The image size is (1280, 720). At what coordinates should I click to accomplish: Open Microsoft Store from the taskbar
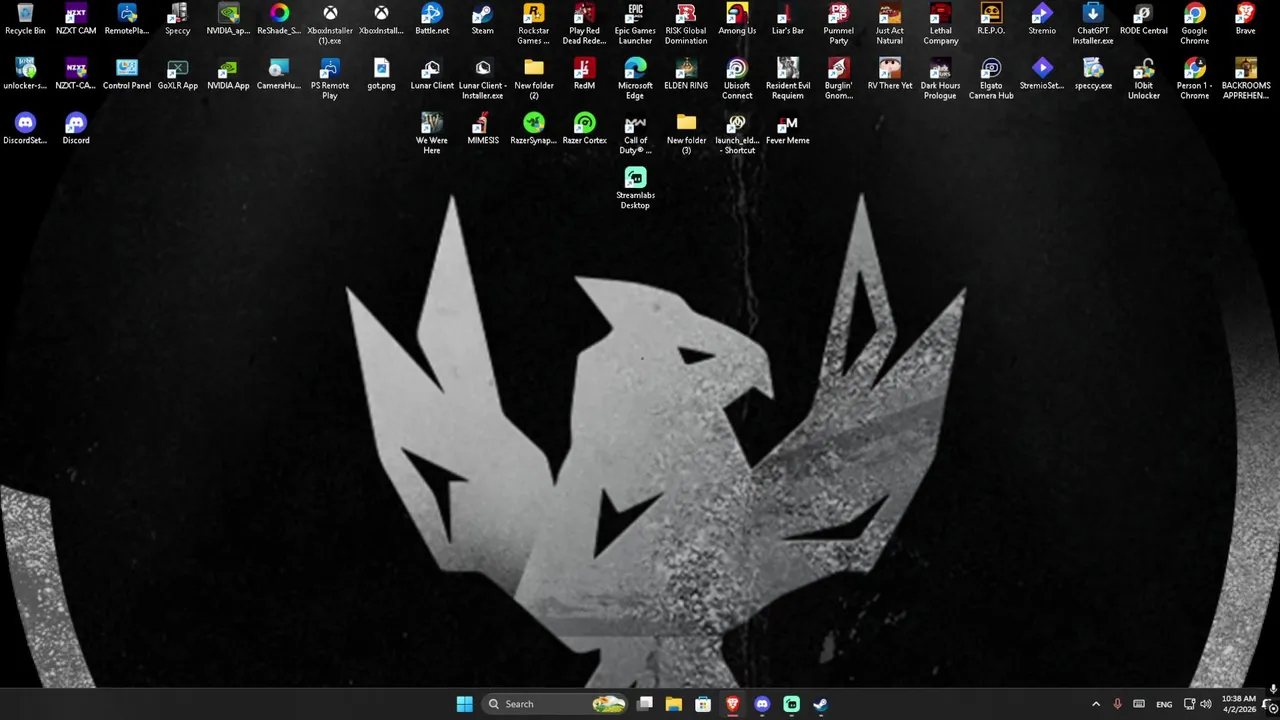(703, 704)
